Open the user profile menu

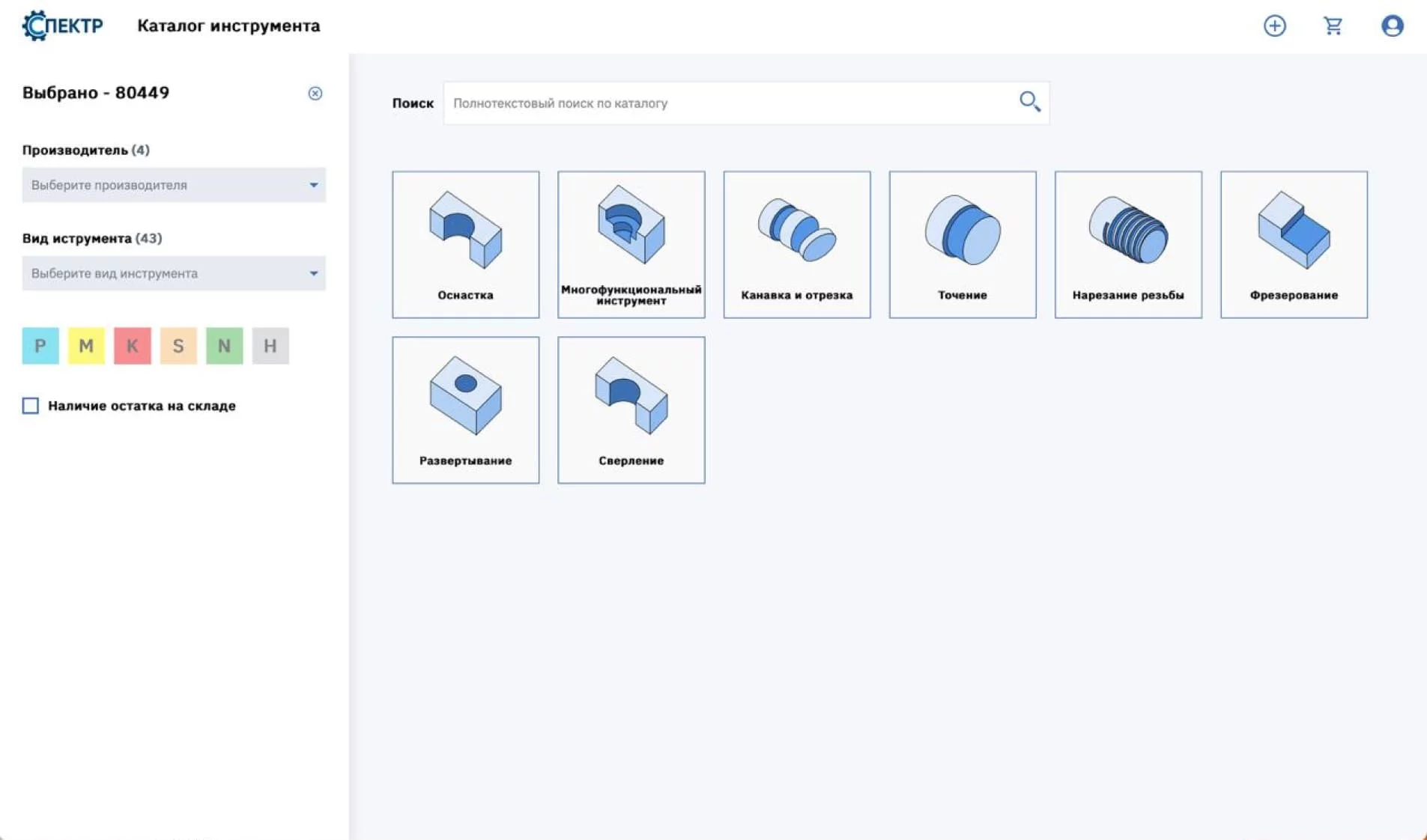1392,26
